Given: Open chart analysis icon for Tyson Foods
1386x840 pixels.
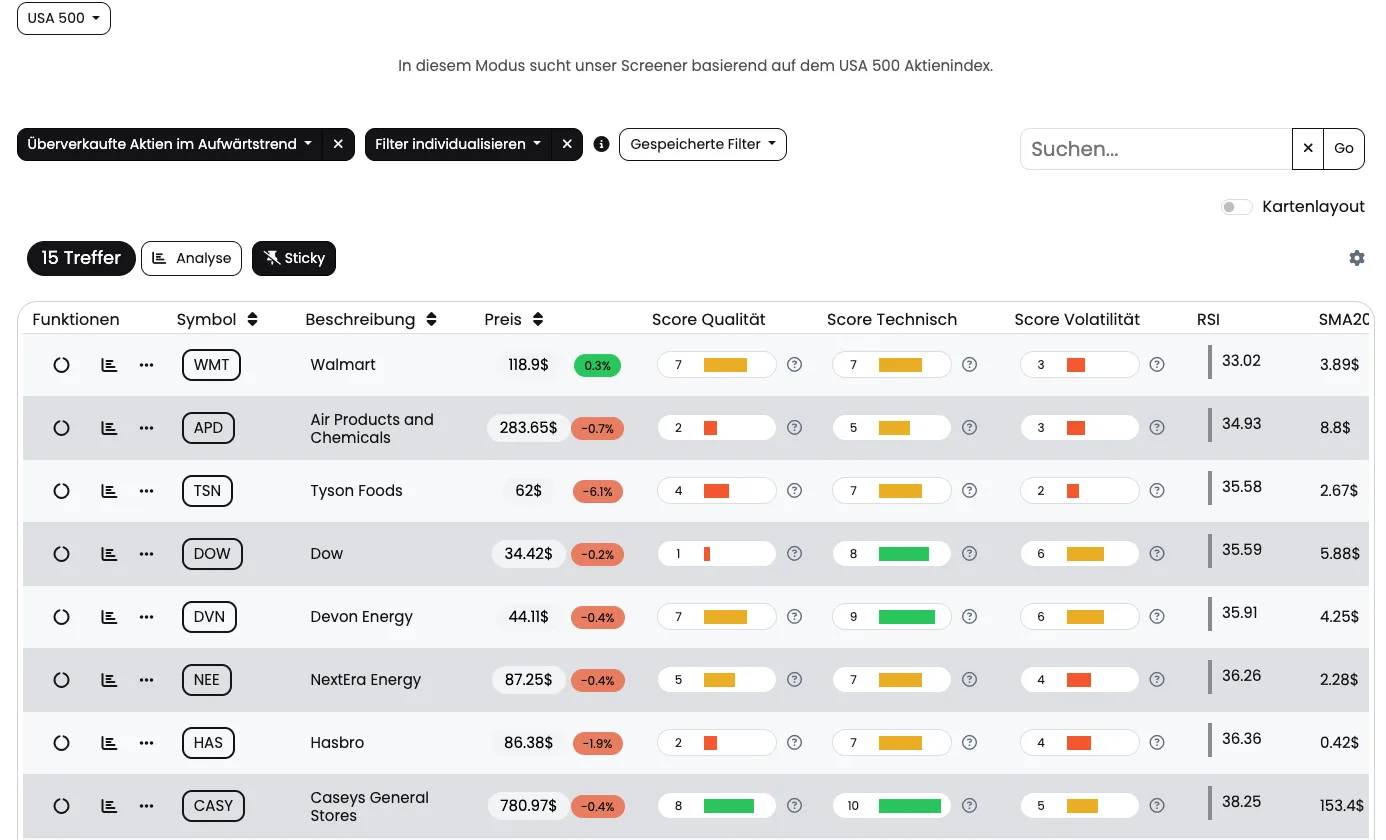Looking at the screenshot, I should (109, 491).
